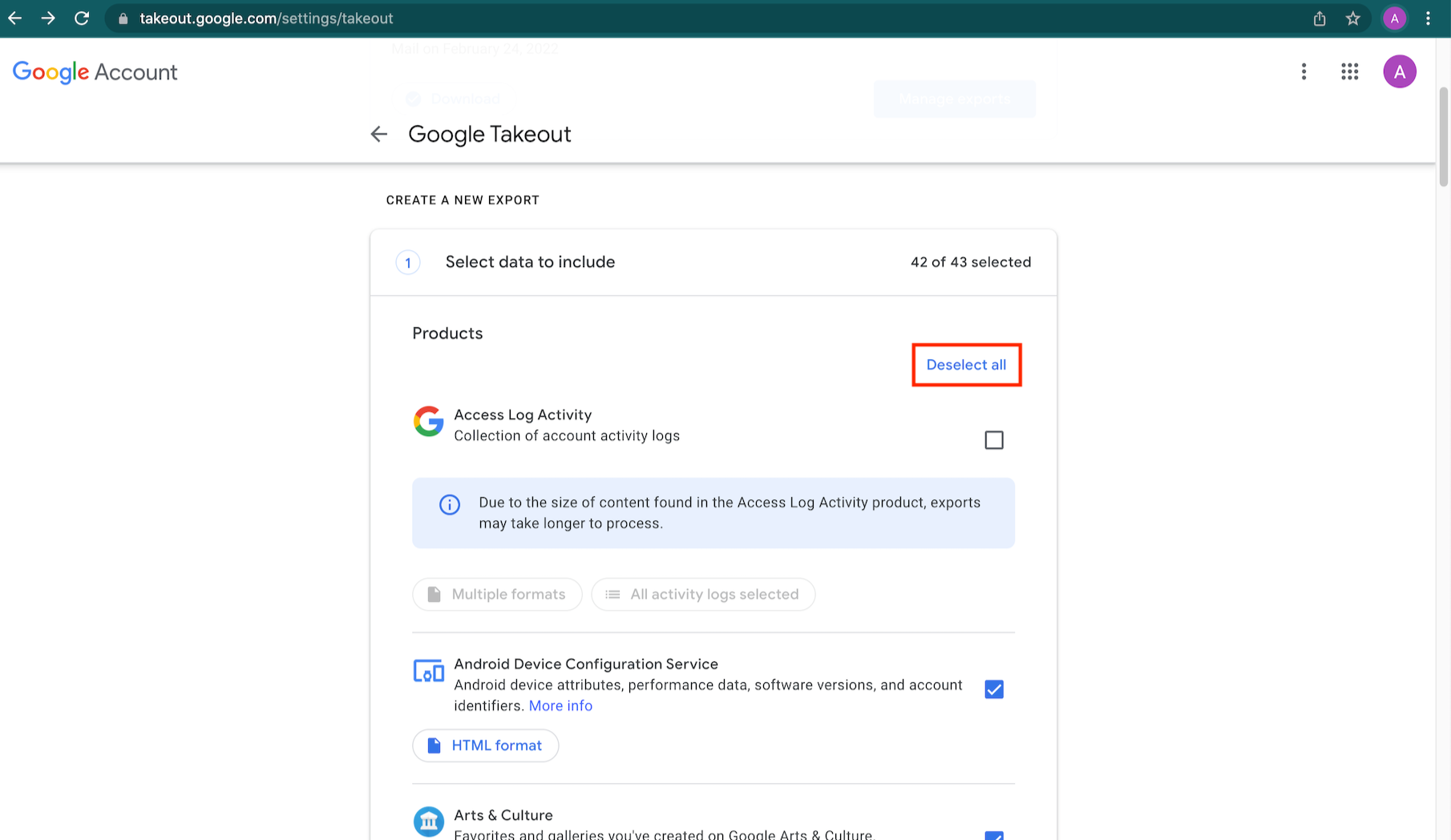Open the HTML format options

pyautogui.click(x=485, y=745)
